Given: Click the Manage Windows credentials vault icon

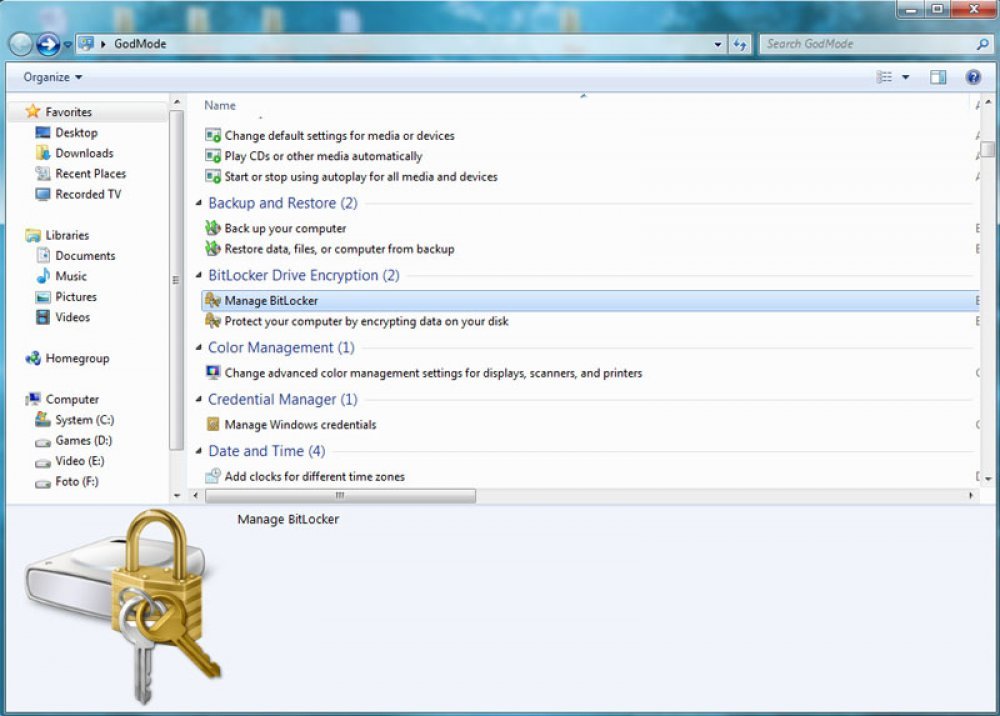Looking at the screenshot, I should pyautogui.click(x=213, y=424).
